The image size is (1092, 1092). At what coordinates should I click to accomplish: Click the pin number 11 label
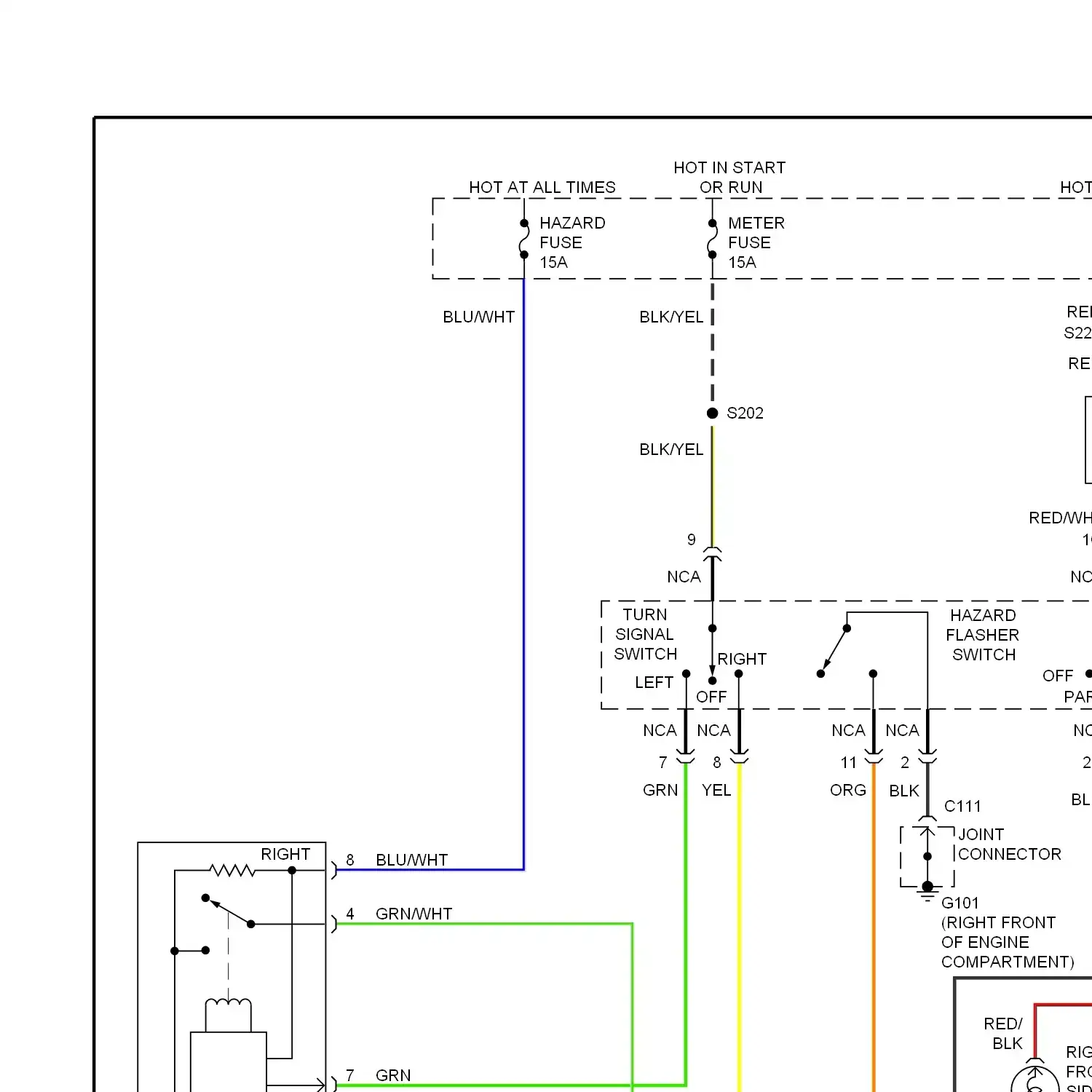[849, 762]
